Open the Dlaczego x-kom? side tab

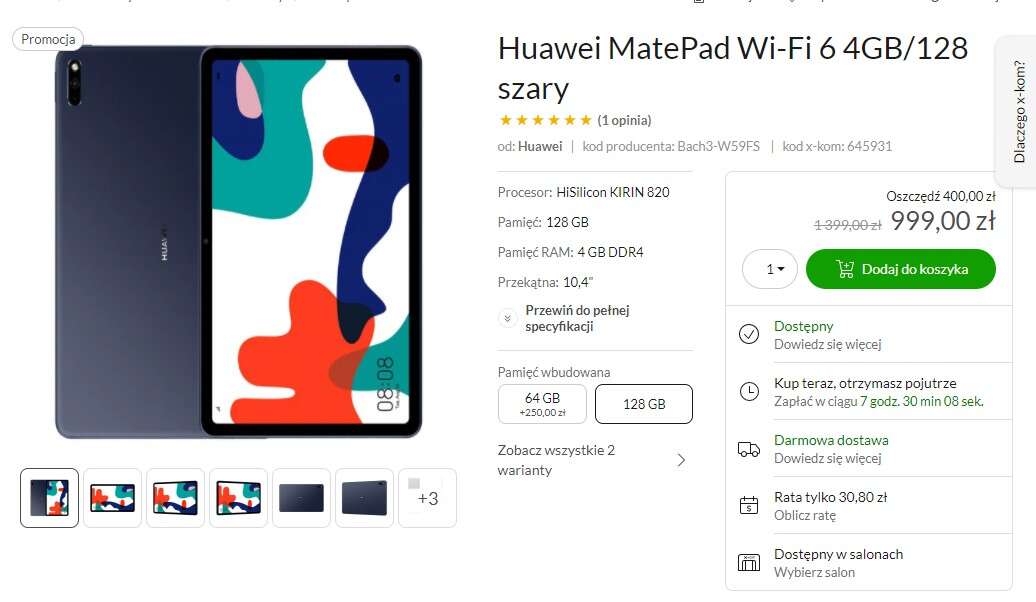click(x=1017, y=111)
